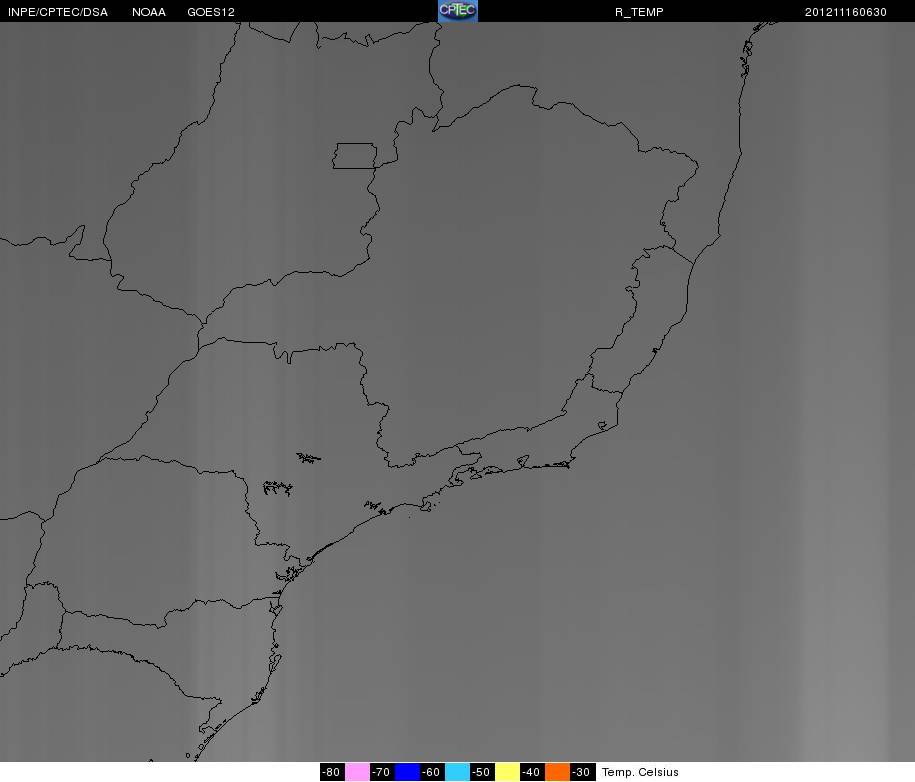Click the small reservoir outlines in São Paulo state

coord(278,488)
